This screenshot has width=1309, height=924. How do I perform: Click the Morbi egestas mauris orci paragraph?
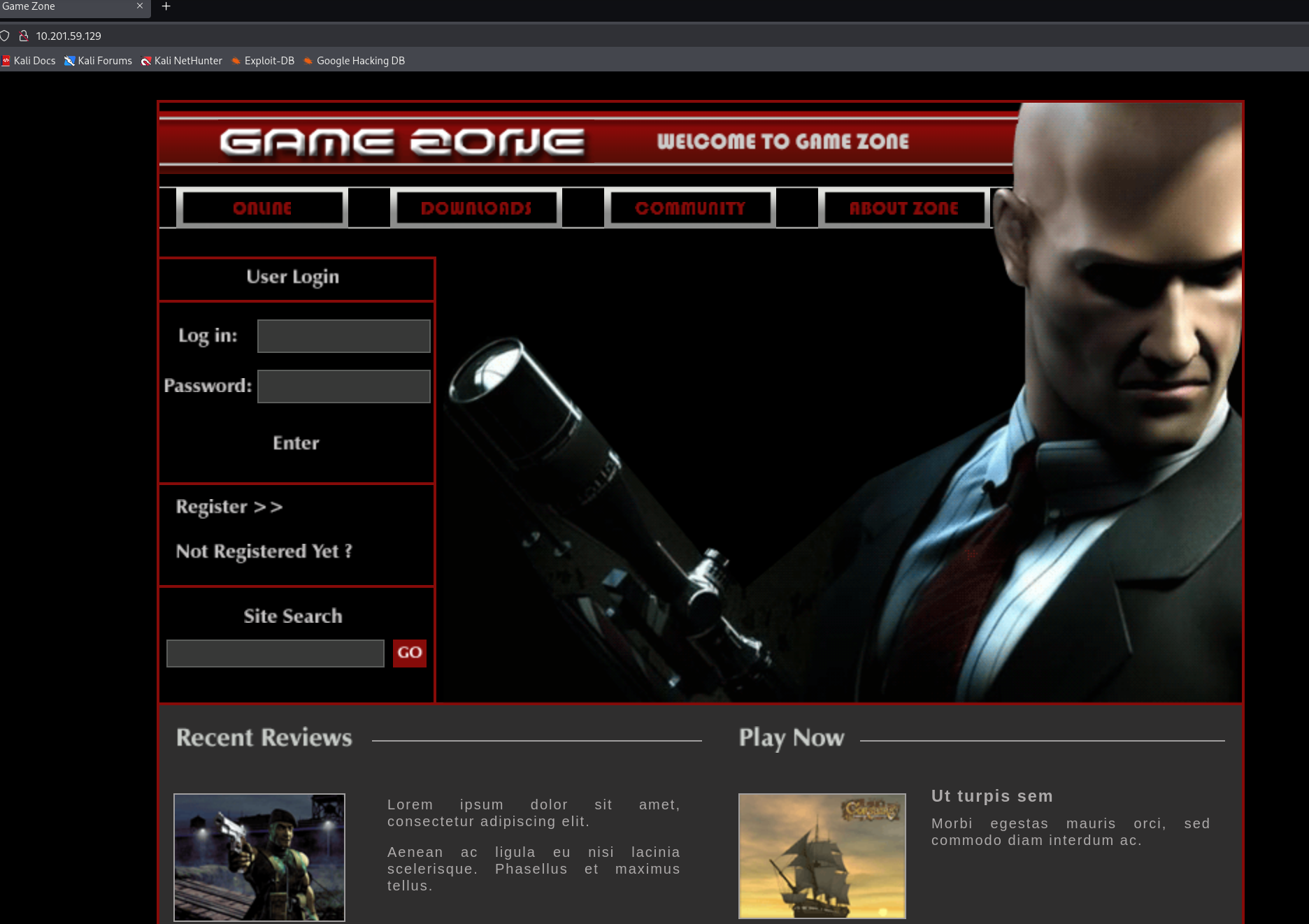point(1071,832)
